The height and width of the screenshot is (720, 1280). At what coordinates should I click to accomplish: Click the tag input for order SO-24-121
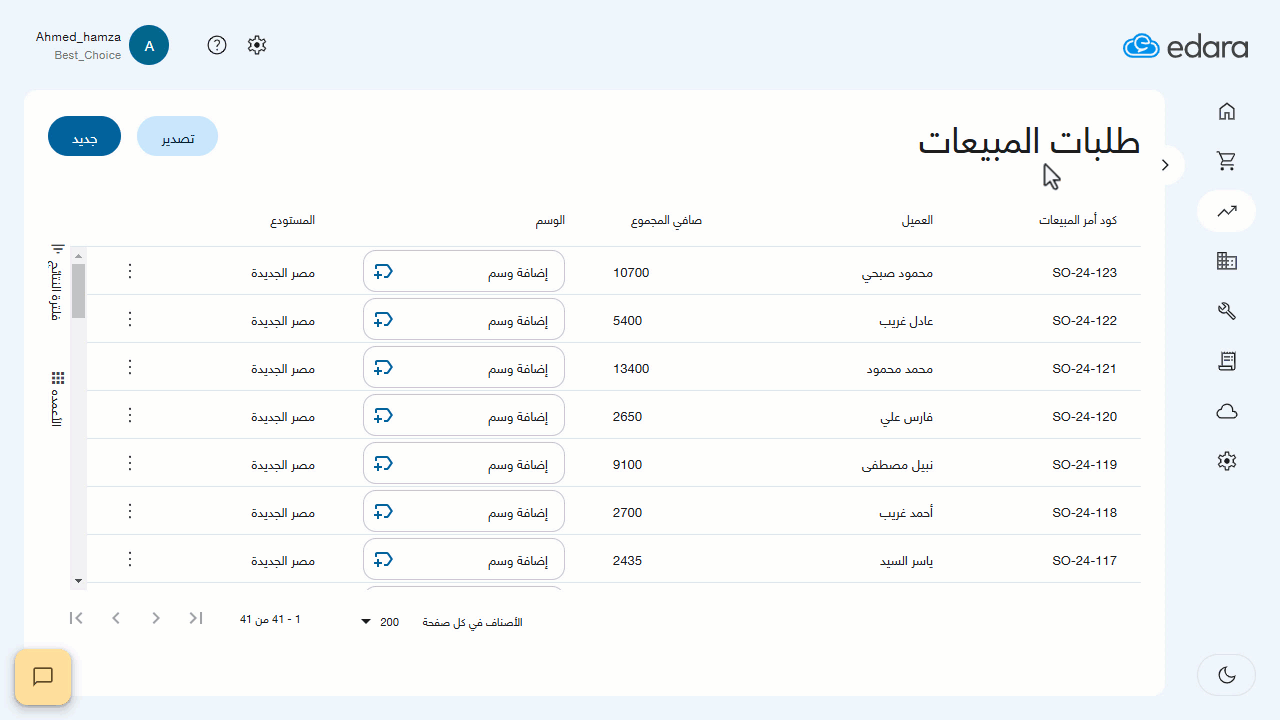(x=464, y=367)
